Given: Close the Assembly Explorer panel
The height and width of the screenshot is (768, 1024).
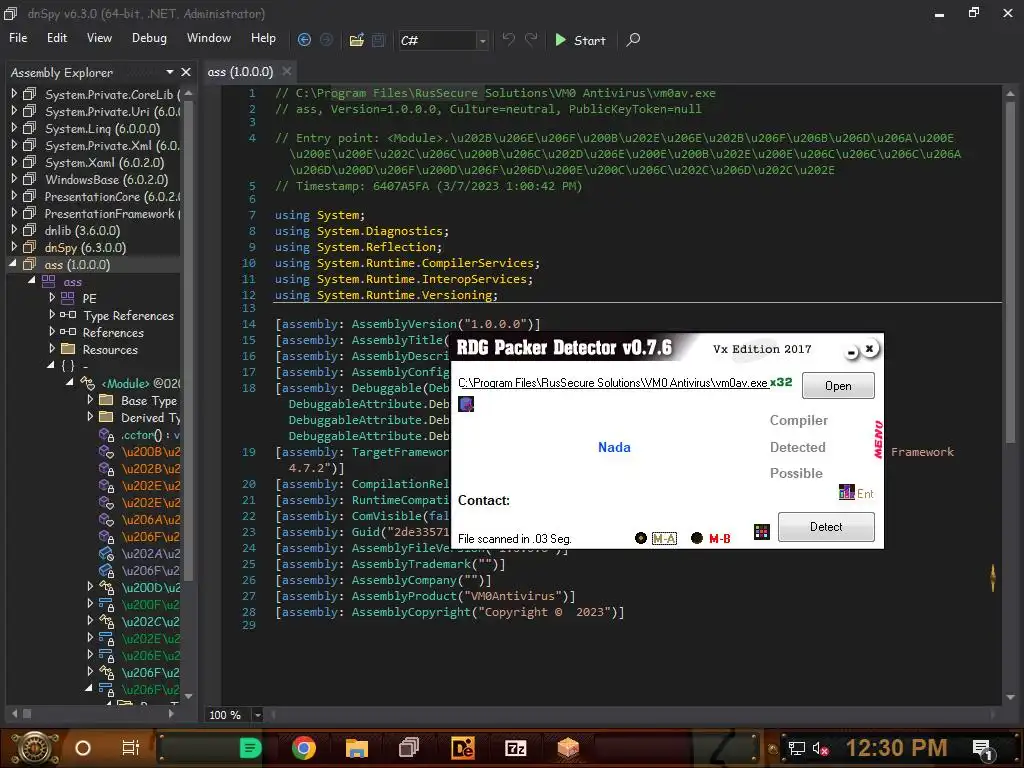Looking at the screenshot, I should [186, 72].
